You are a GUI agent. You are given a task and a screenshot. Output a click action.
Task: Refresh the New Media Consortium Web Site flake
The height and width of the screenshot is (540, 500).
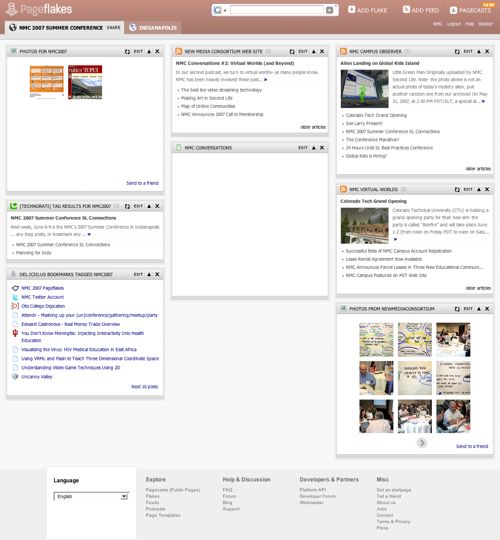pos(292,51)
